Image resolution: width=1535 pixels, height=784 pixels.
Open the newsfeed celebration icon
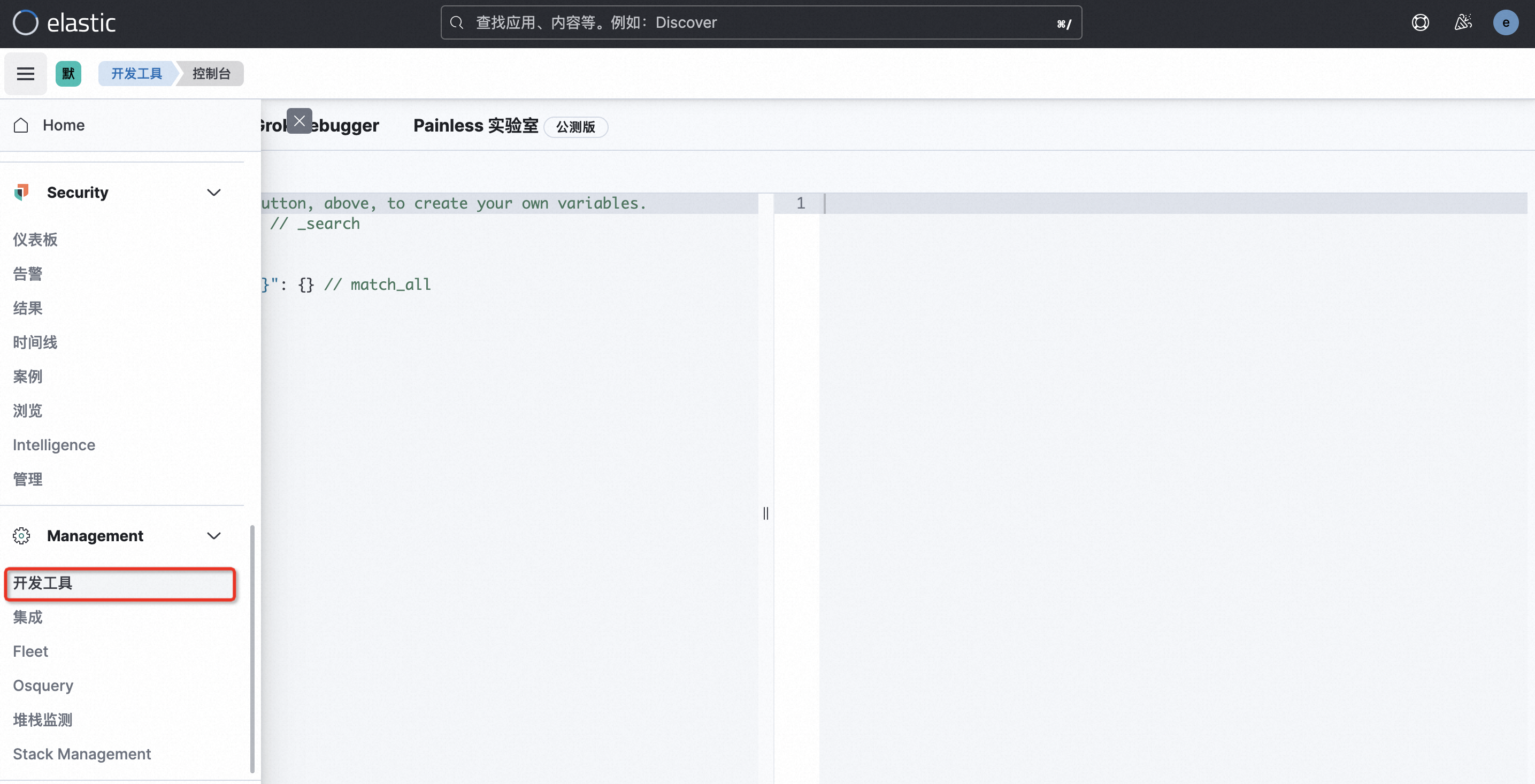(x=1463, y=22)
